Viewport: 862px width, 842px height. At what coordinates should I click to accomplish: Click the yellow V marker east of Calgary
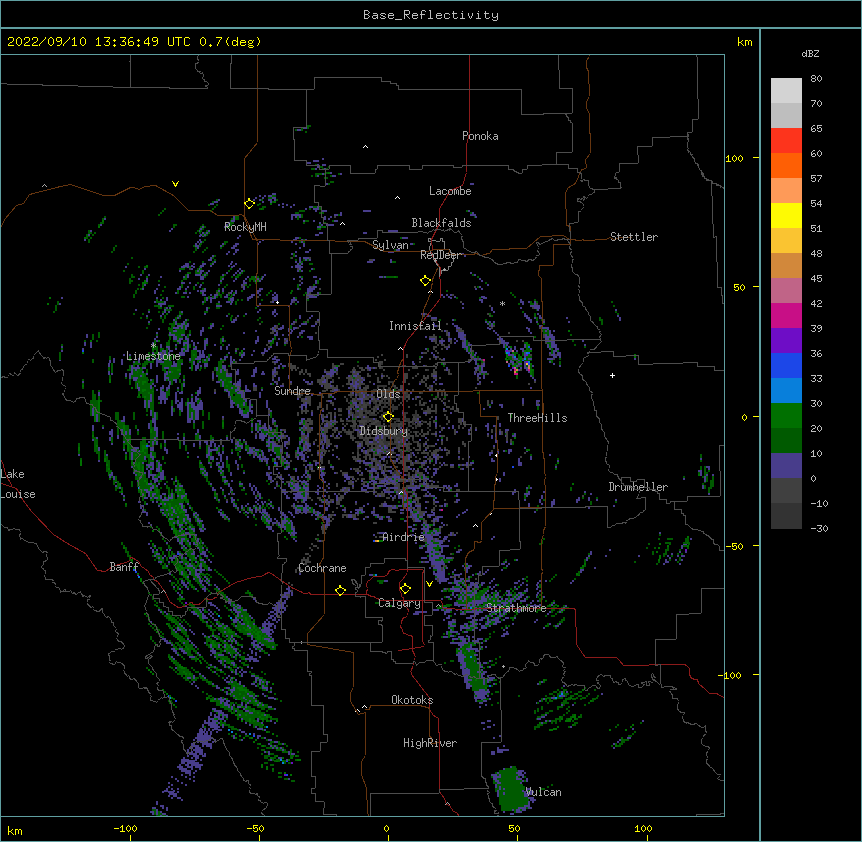pyautogui.click(x=429, y=584)
